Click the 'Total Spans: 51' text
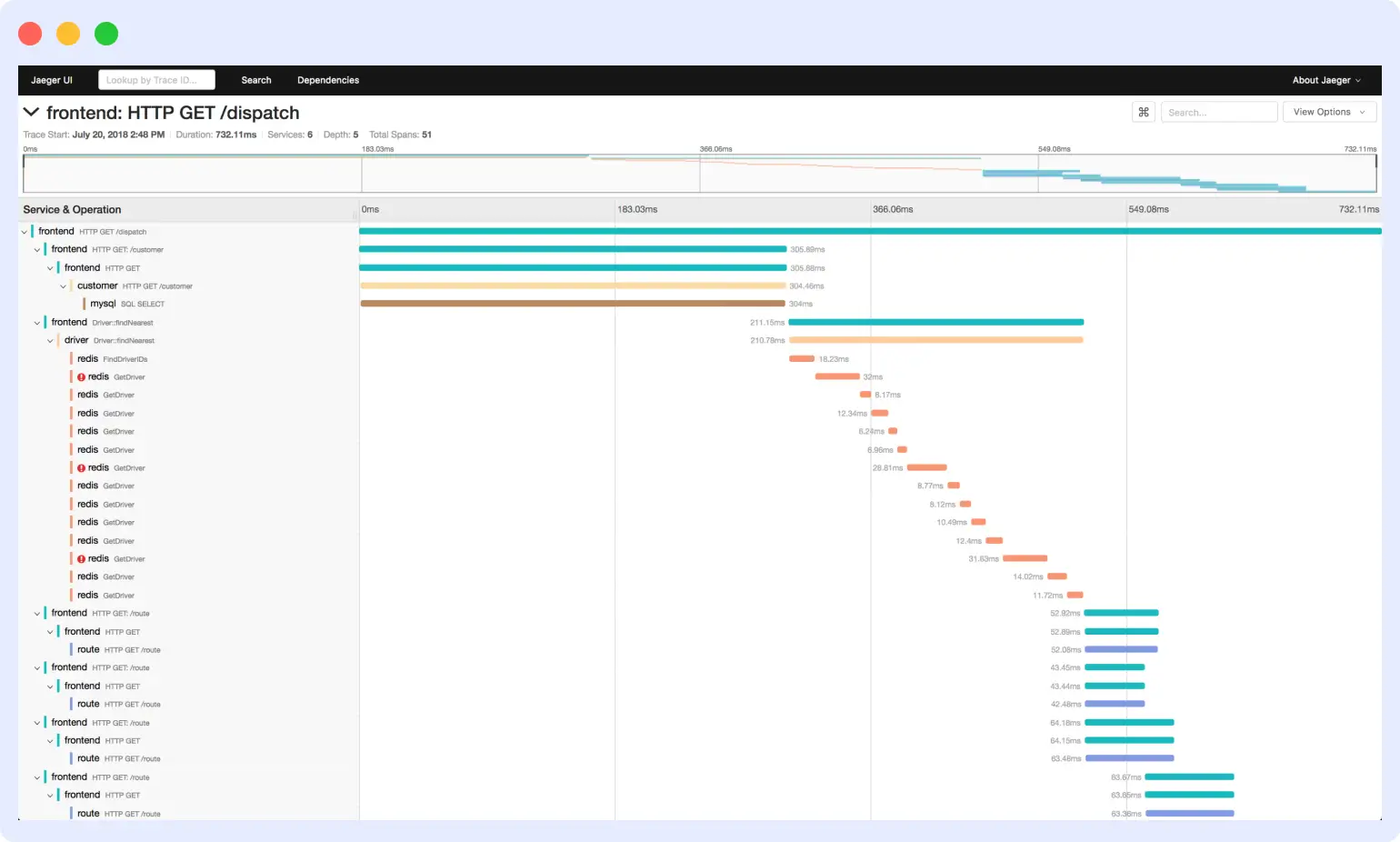1400x842 pixels. [x=400, y=135]
